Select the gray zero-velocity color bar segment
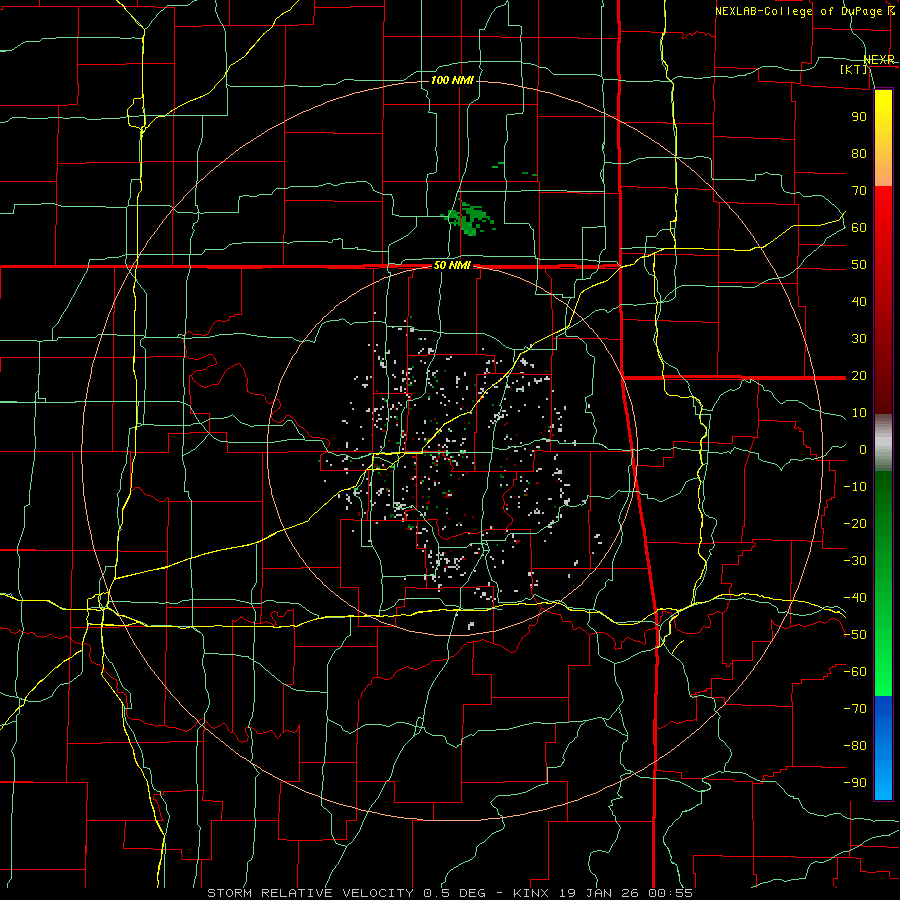This screenshot has height=900, width=900. [883, 443]
